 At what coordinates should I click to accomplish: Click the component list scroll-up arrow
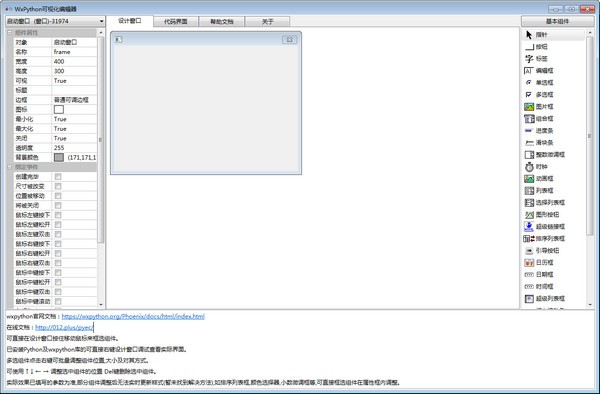(590, 33)
